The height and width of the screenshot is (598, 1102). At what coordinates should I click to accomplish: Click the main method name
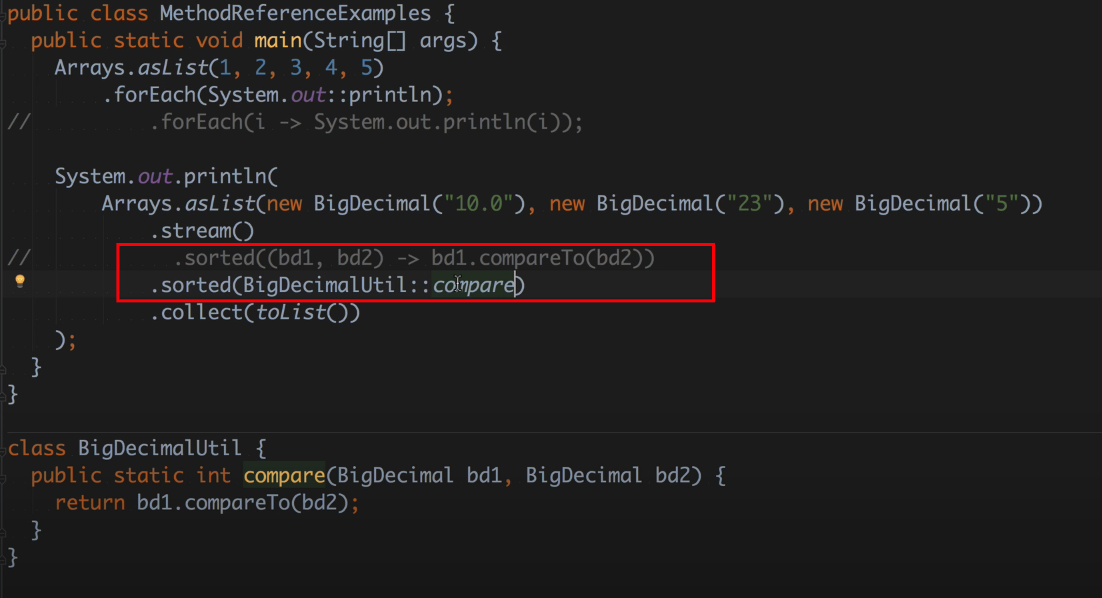(x=278, y=41)
